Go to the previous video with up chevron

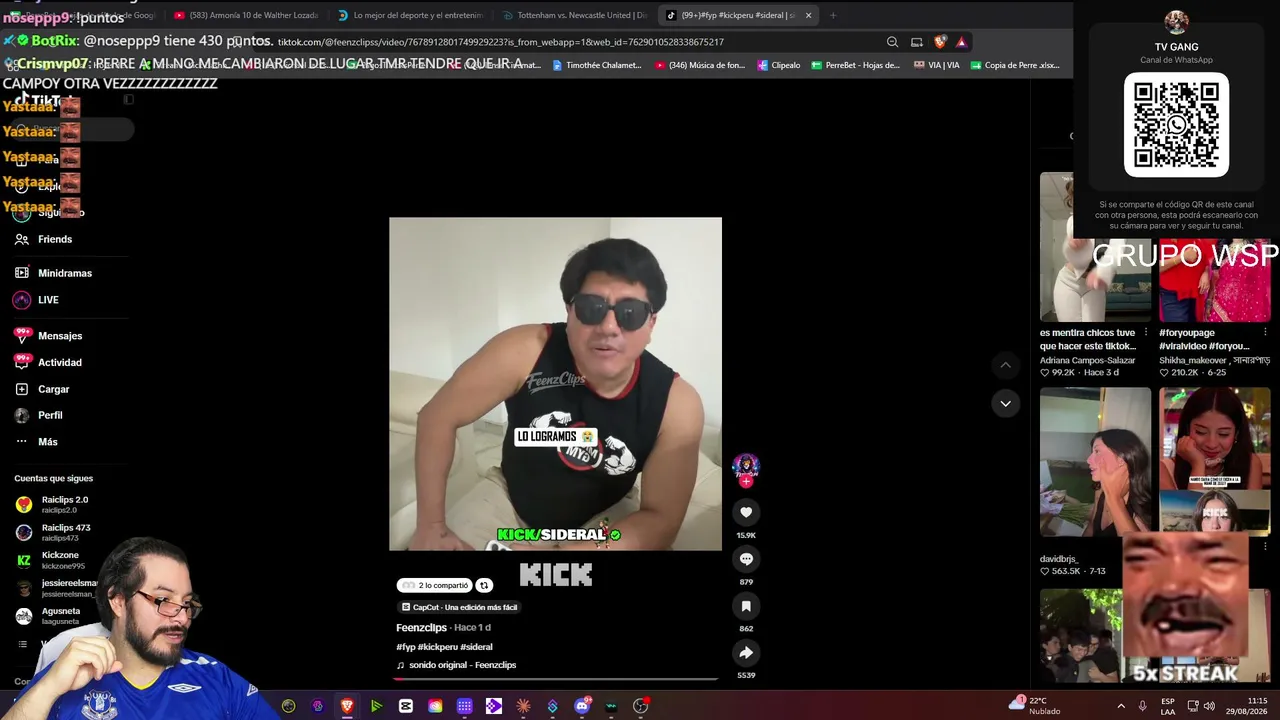click(x=1005, y=366)
